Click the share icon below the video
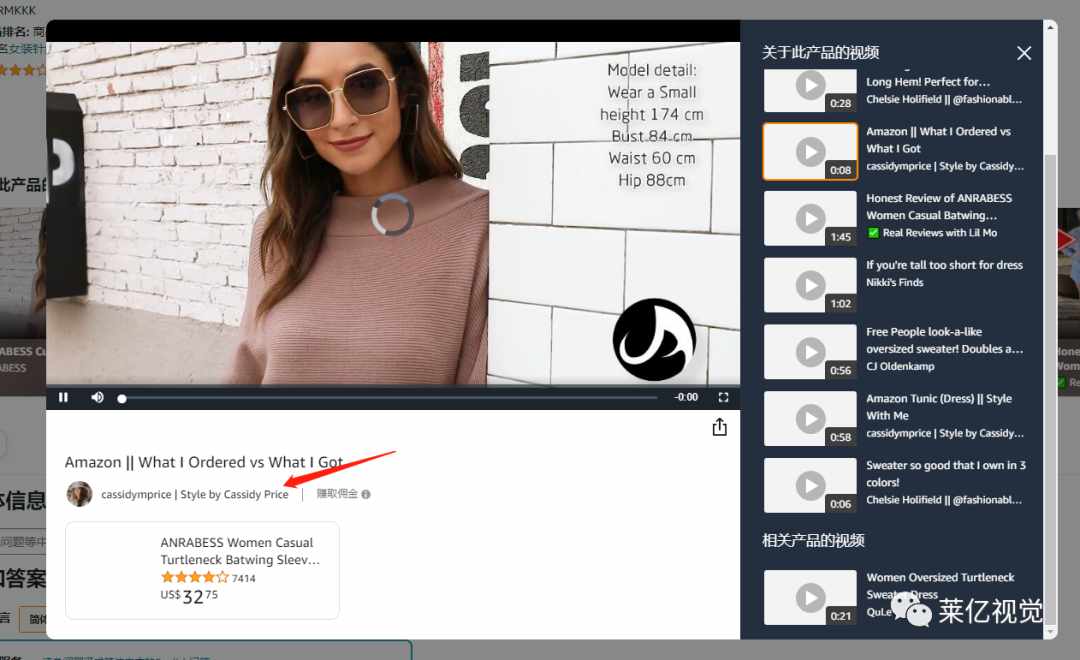This screenshot has height=660, width=1080. [720, 427]
